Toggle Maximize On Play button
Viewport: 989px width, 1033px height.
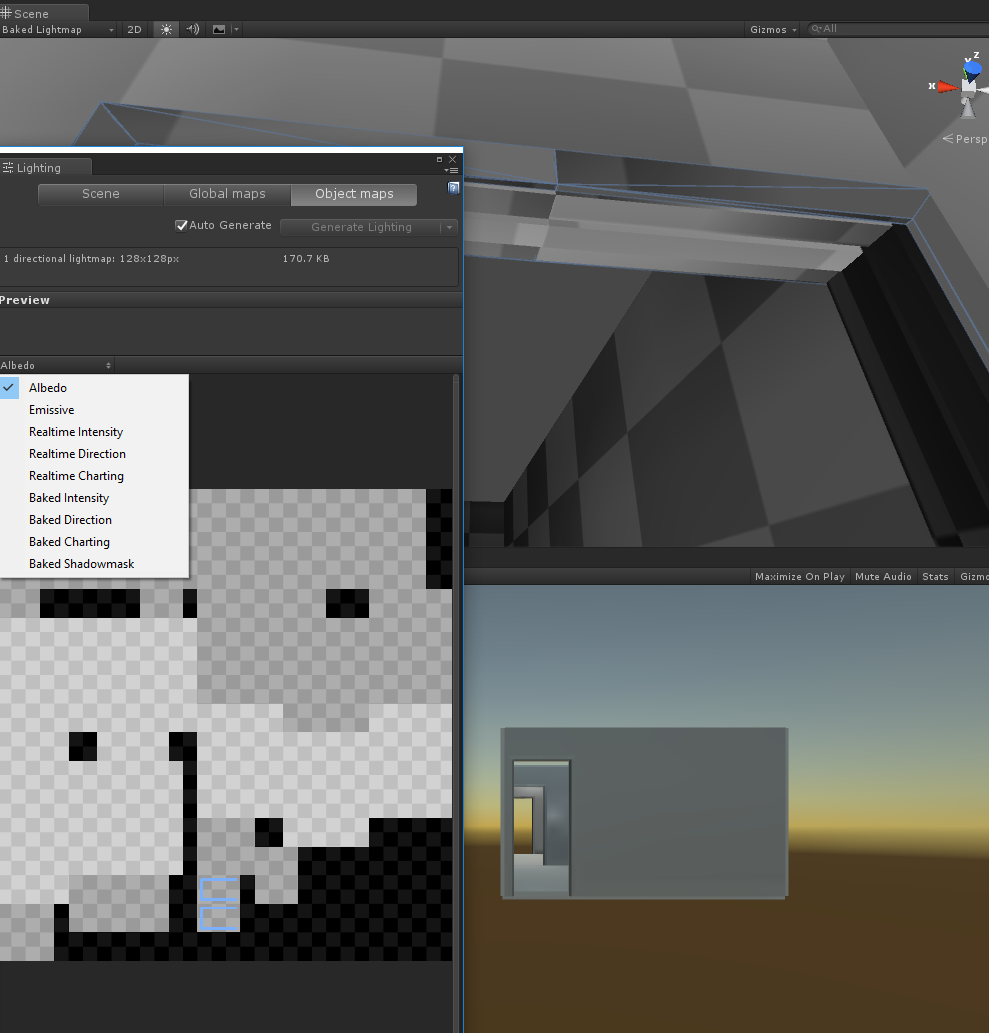tap(800, 576)
